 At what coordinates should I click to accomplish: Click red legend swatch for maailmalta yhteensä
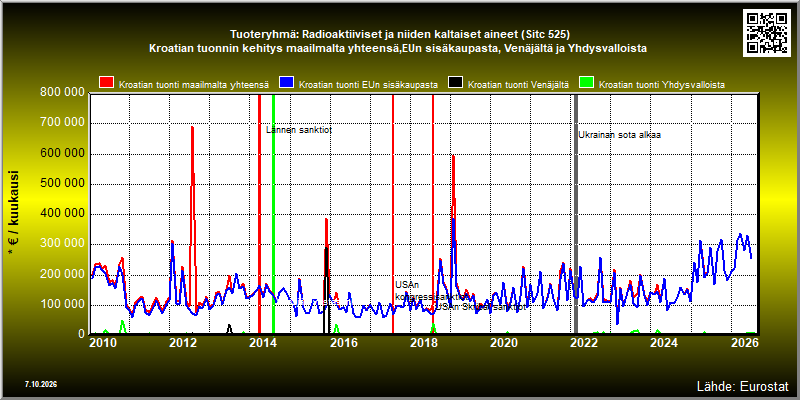point(107,84)
